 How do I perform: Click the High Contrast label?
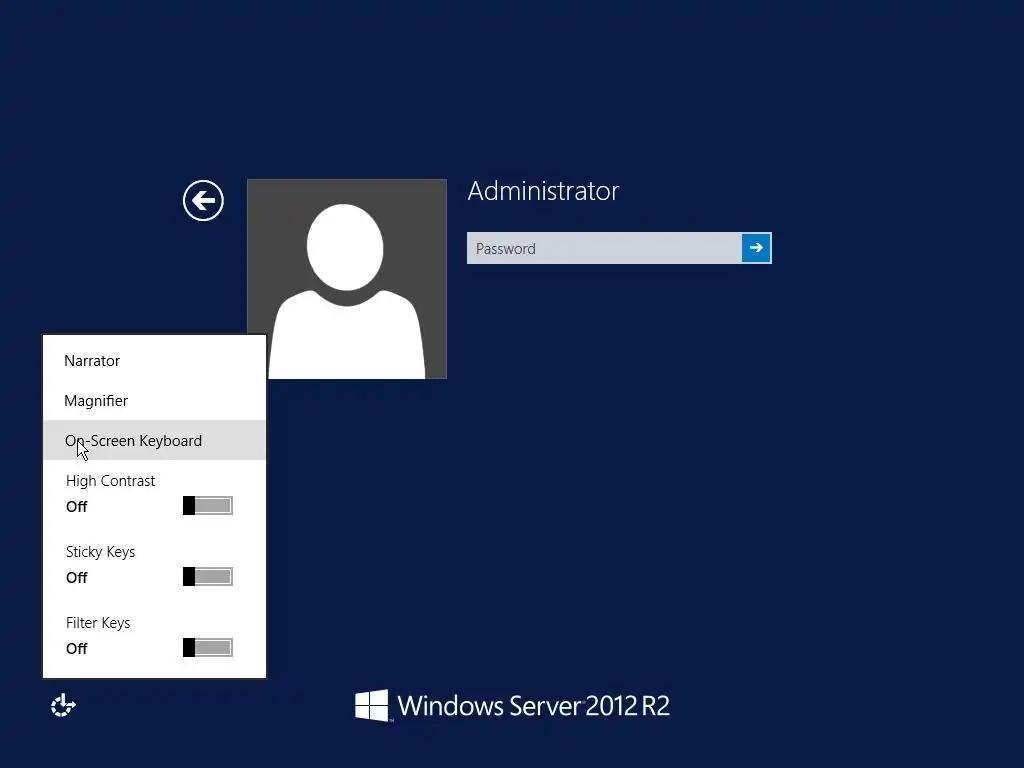click(110, 481)
